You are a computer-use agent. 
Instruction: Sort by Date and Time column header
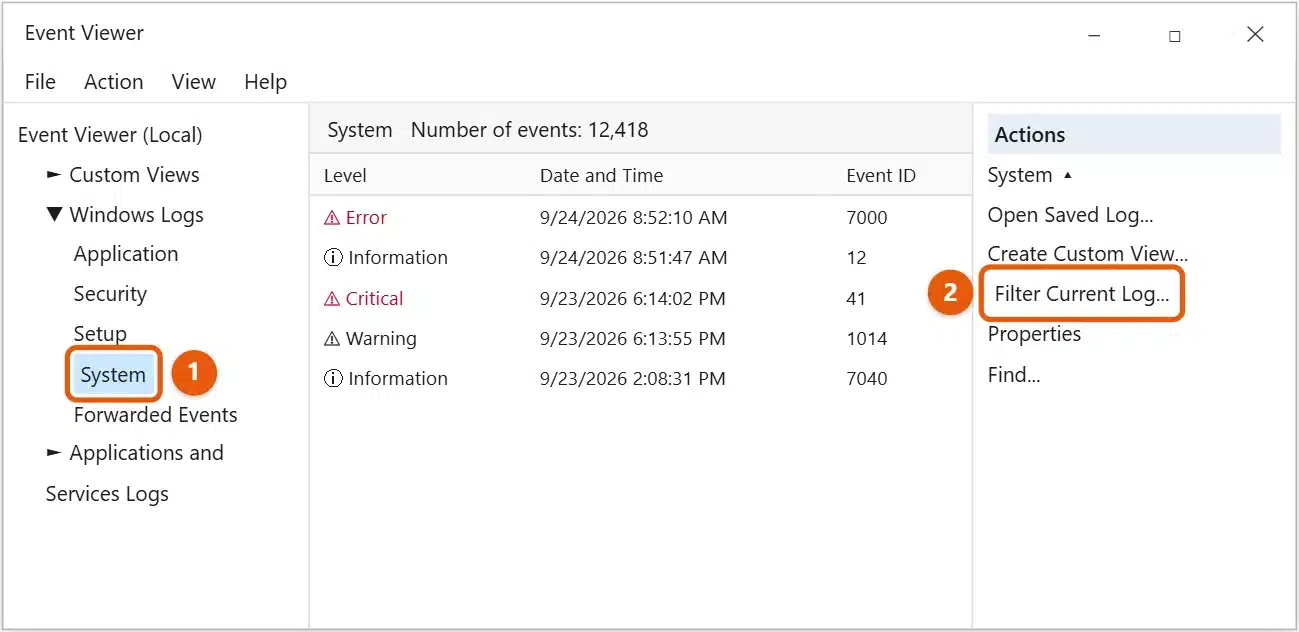pos(601,176)
